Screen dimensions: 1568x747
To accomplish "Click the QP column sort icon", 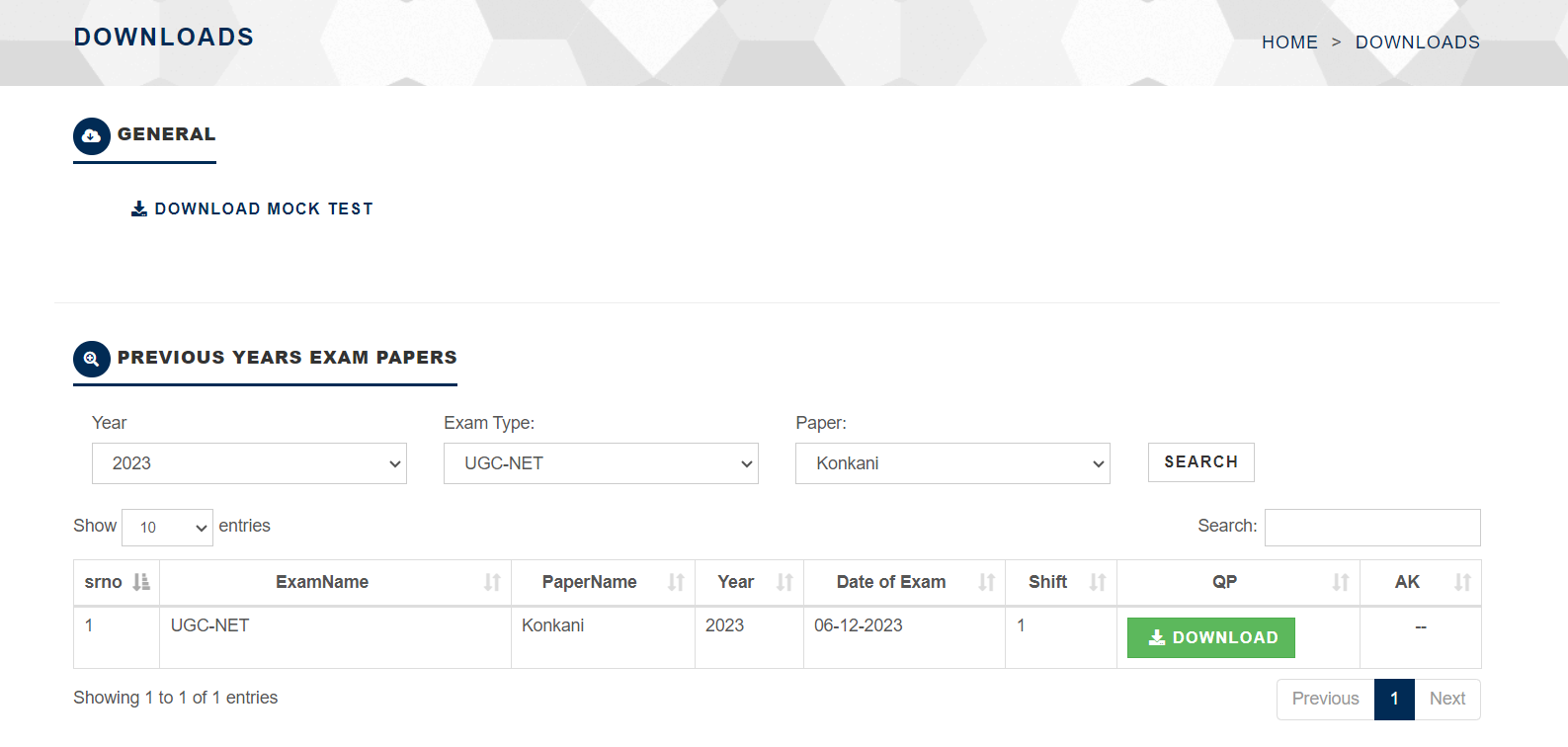I will tap(1341, 582).
